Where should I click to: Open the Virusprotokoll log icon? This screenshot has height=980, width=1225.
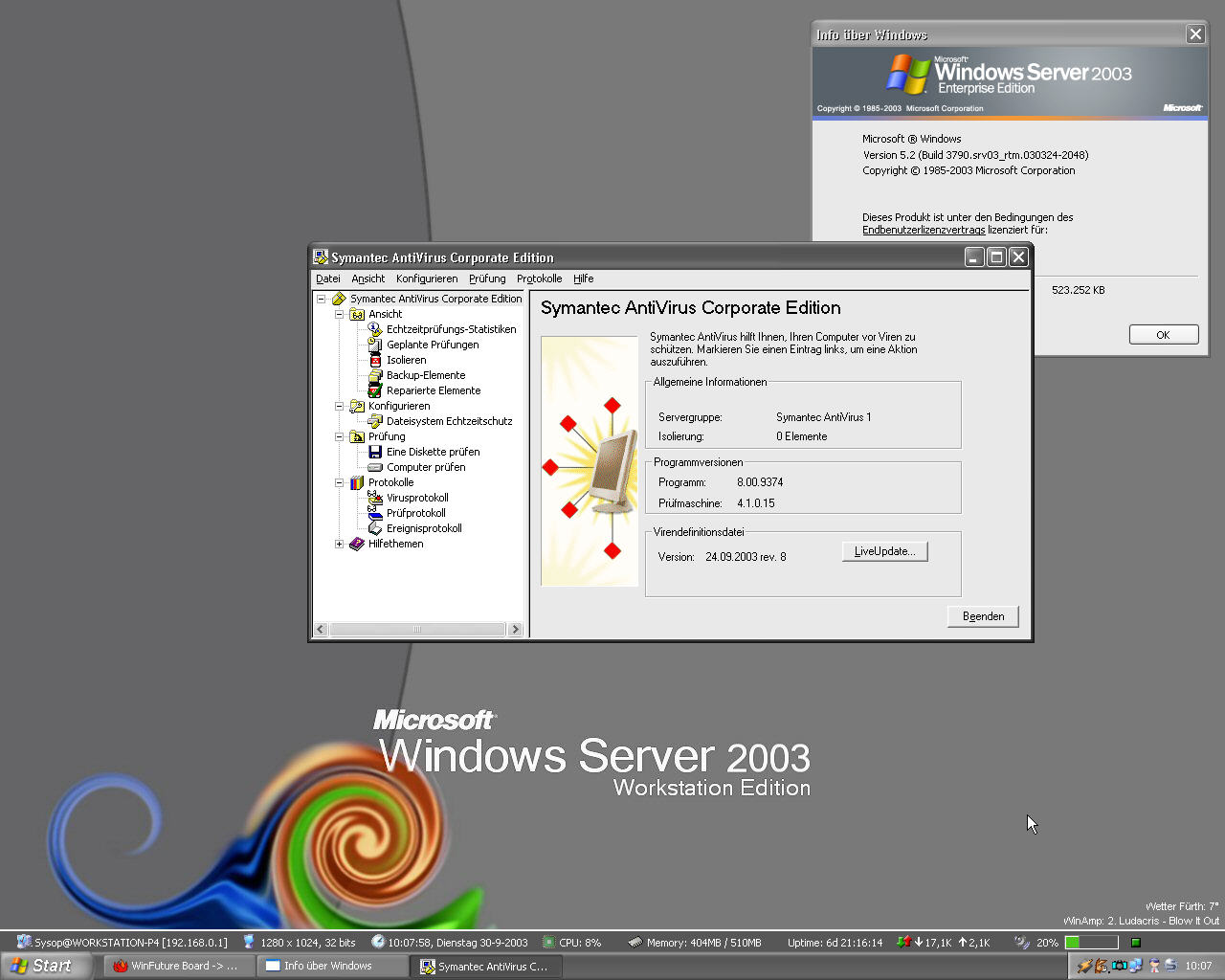click(375, 498)
